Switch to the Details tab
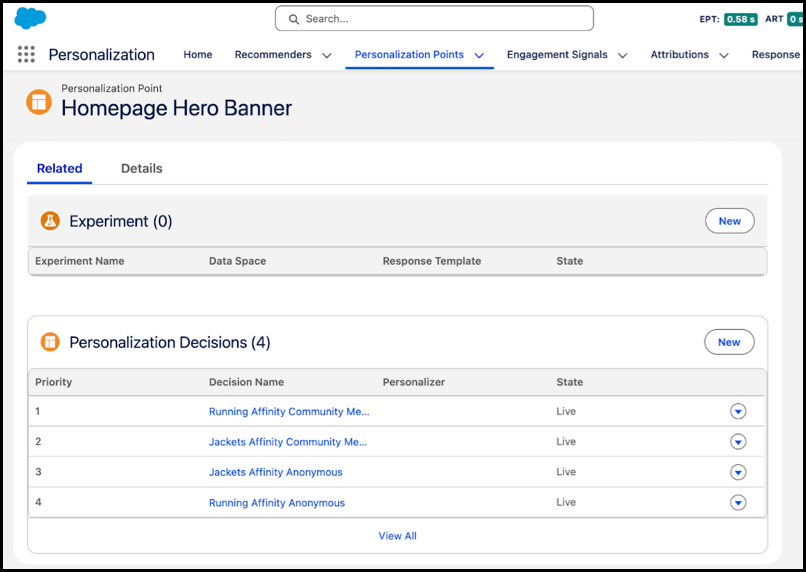This screenshot has height=572, width=806. click(142, 169)
